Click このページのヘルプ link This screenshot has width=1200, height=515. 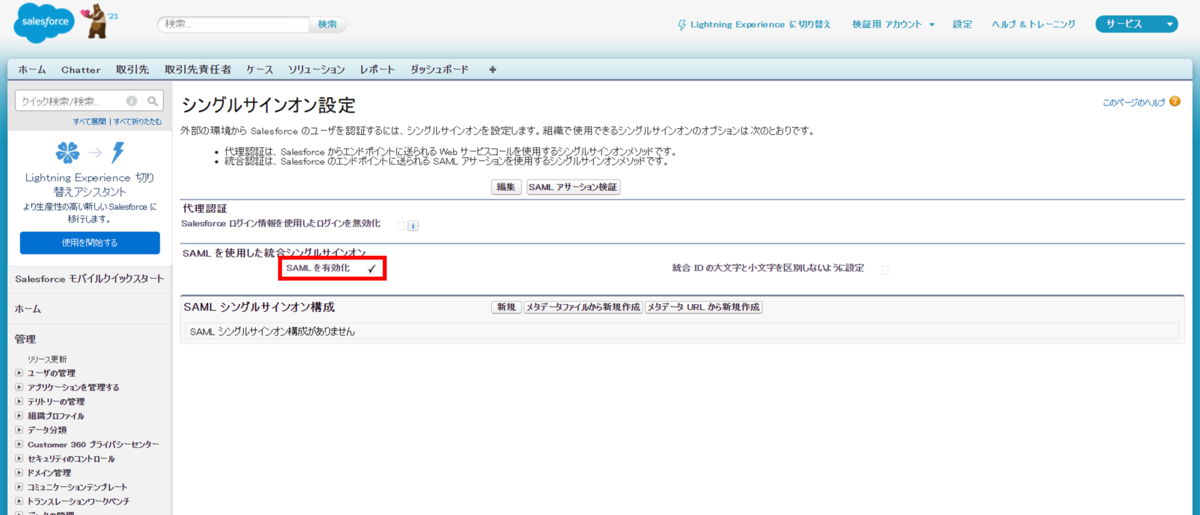(1133, 102)
